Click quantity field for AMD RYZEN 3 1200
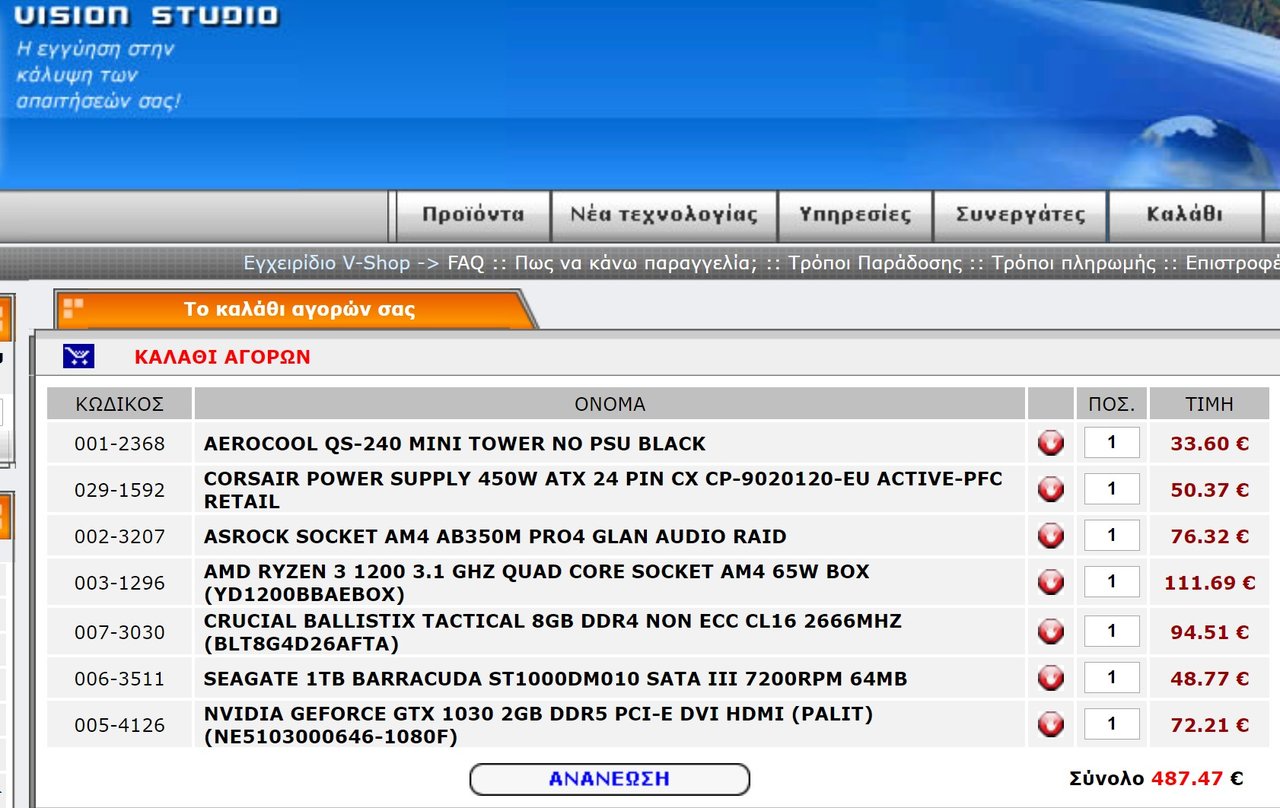Viewport: 1280px width, 808px height. (1111, 581)
